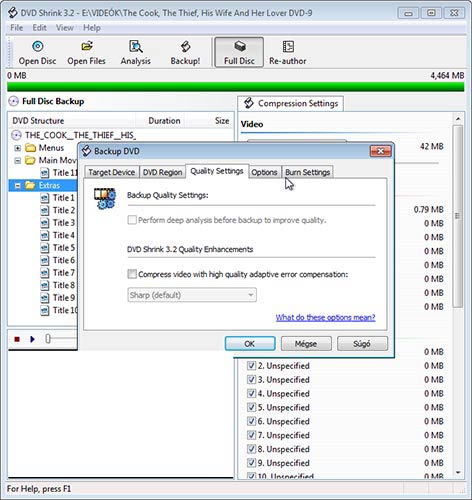Expand the Menus tree node
The width and height of the screenshot is (472, 500).
pos(18,148)
